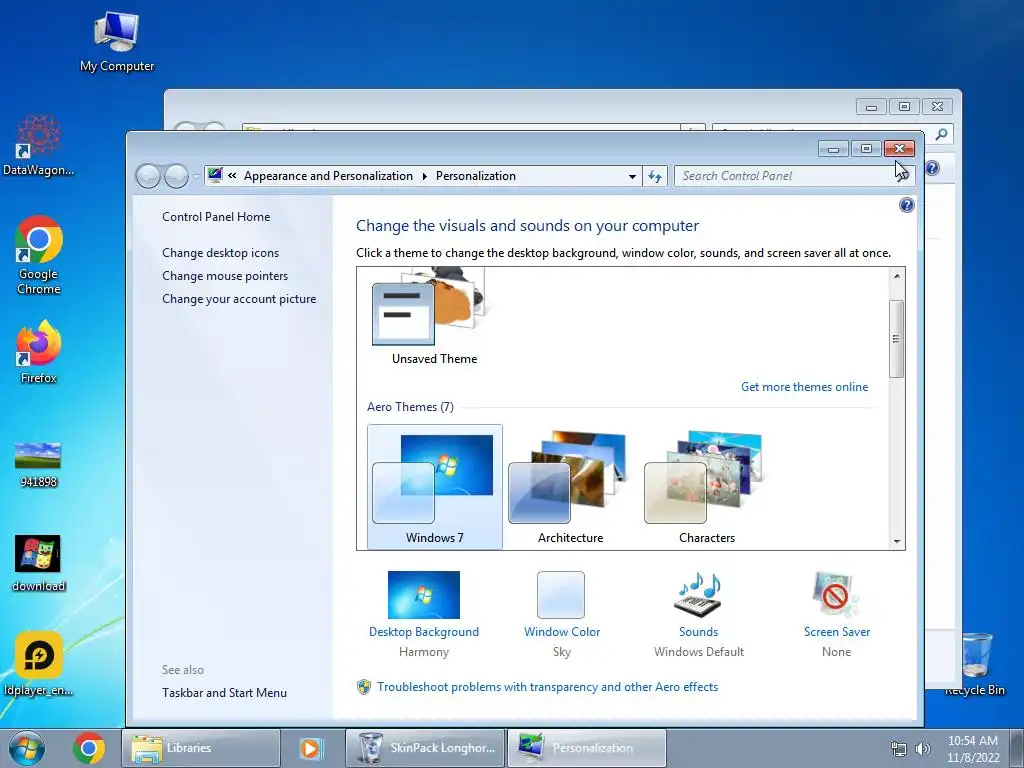Switch to Personalization taskbar button
1024x768 pixels.
point(586,748)
